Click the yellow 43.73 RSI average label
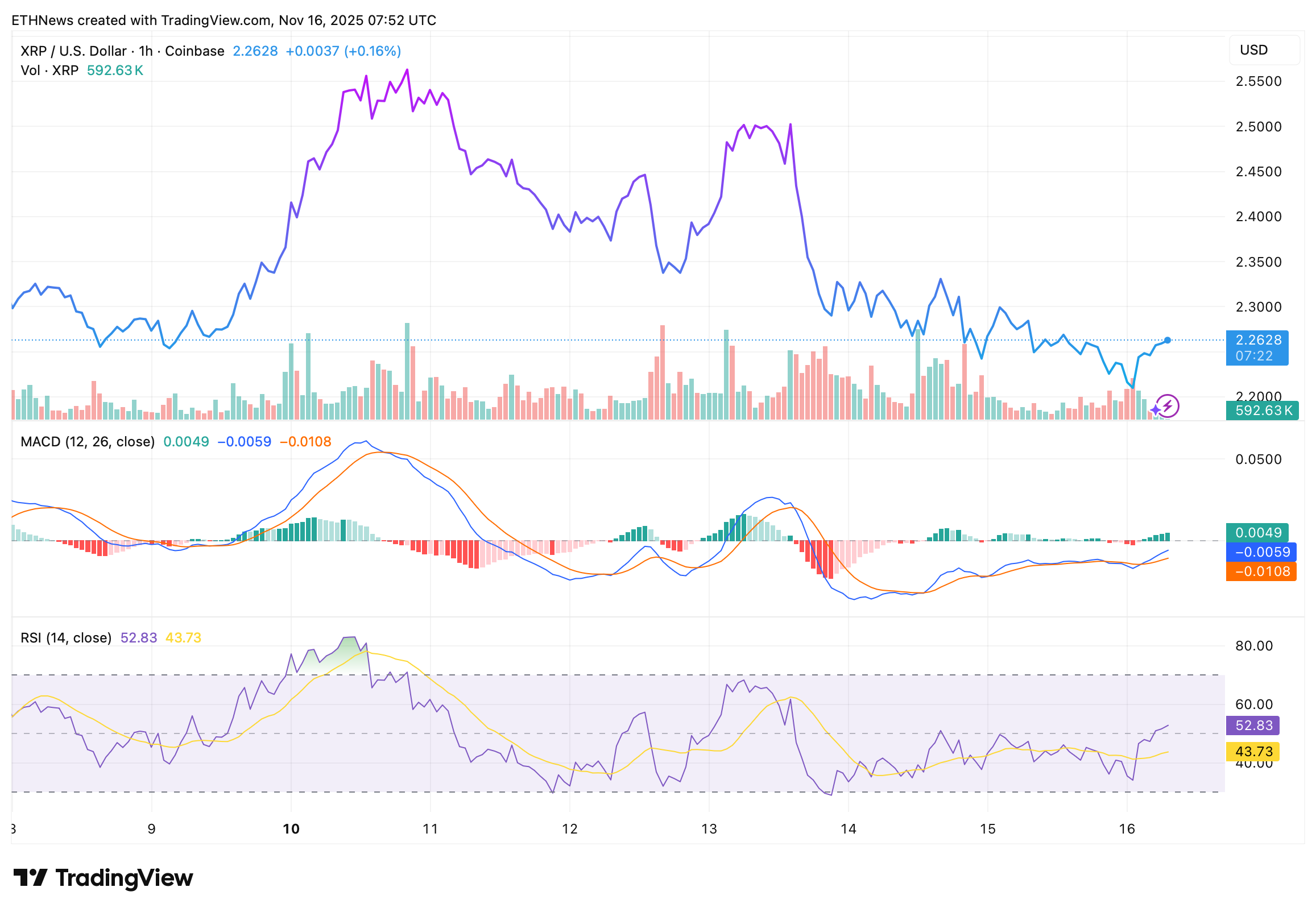This screenshot has width=1316, height=912. coord(1252,752)
